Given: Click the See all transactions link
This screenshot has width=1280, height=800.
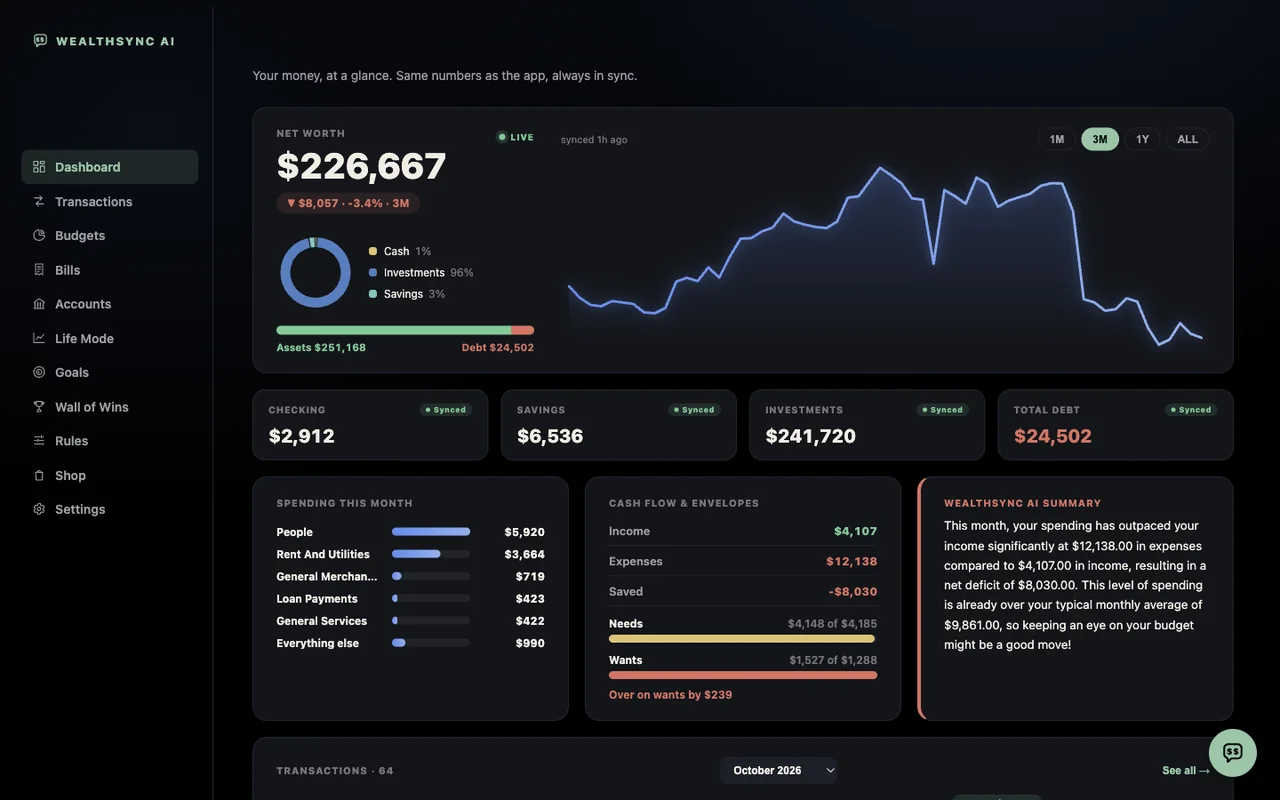Looking at the screenshot, I should 1186,771.
